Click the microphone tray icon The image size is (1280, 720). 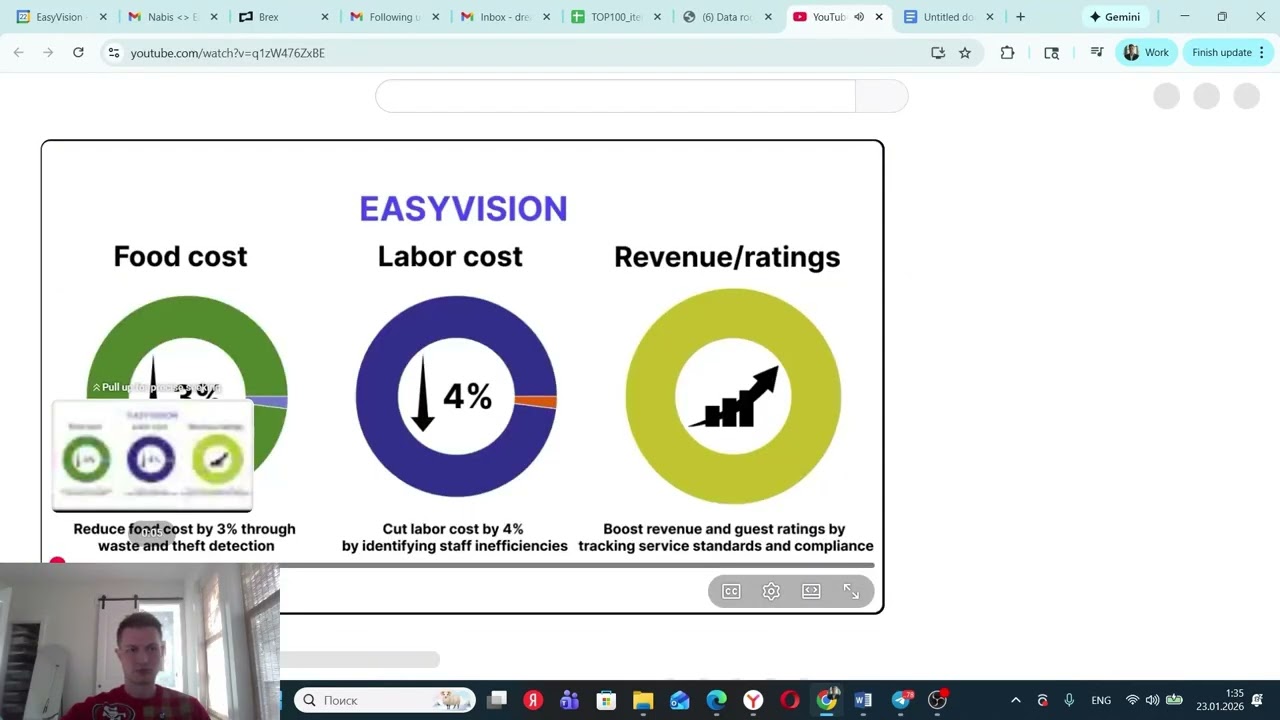[x=1069, y=700]
